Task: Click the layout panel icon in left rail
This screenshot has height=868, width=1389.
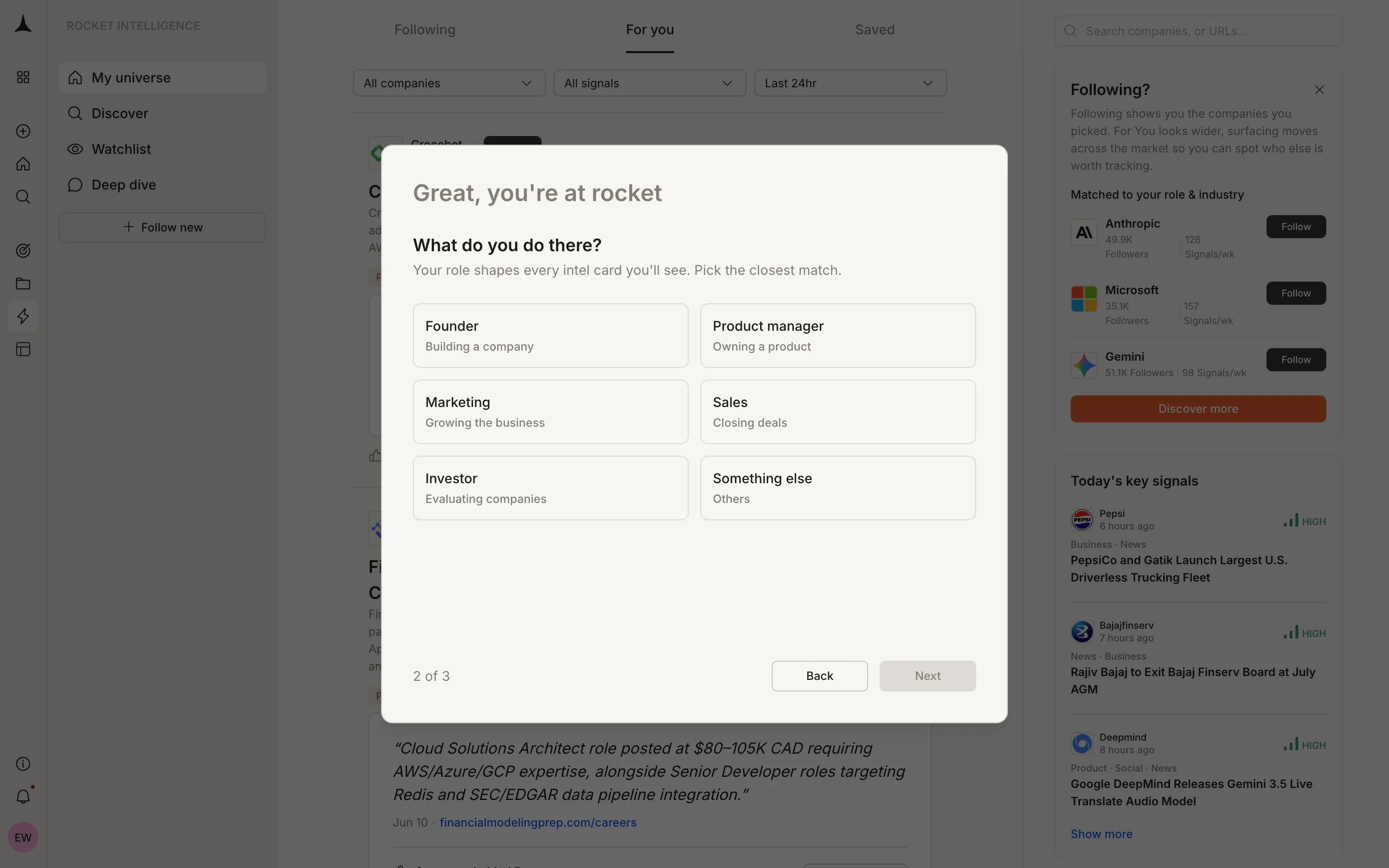Action: tap(23, 349)
